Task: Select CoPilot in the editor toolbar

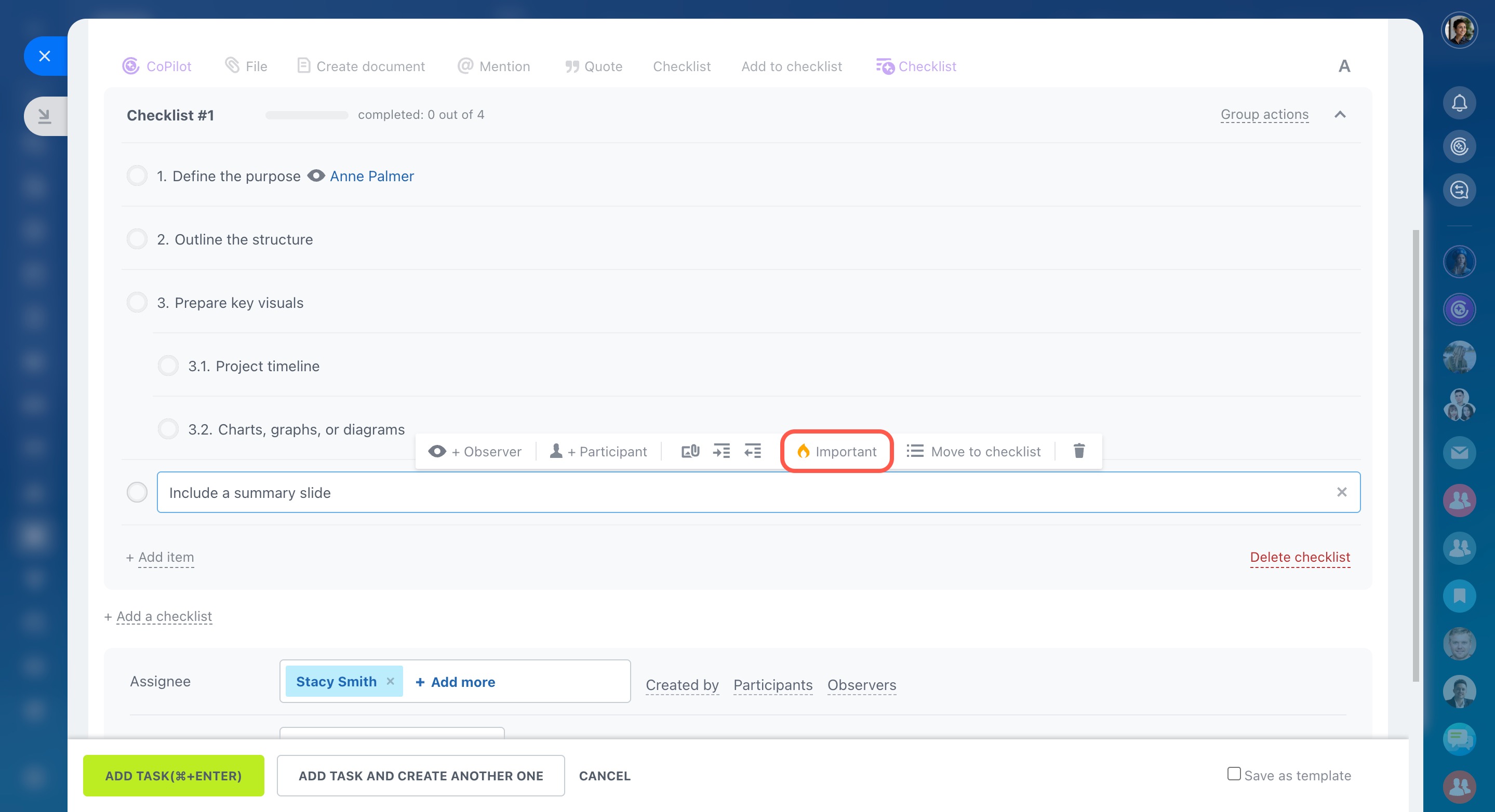Action: (x=157, y=66)
